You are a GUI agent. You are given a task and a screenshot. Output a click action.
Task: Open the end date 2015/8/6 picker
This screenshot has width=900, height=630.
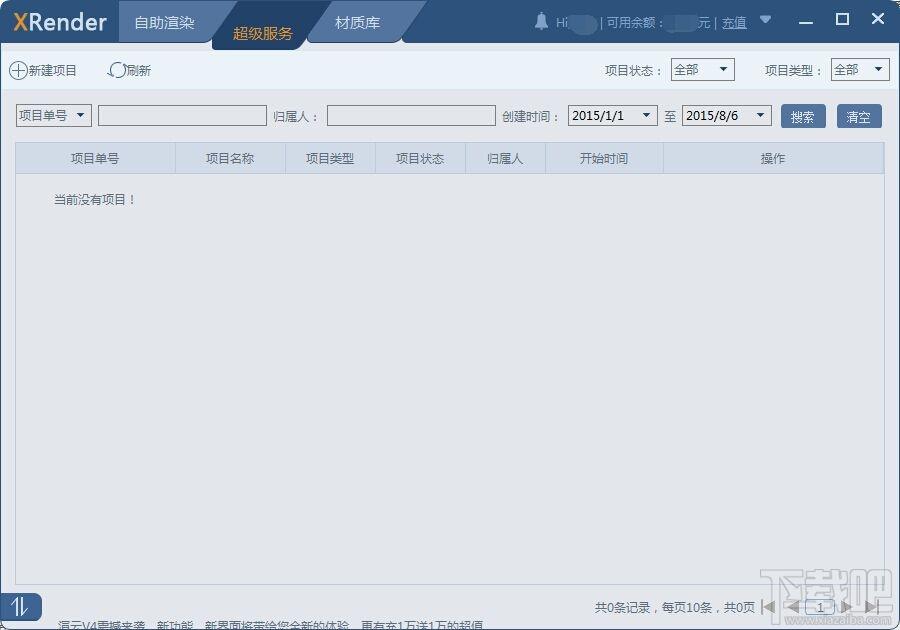coord(727,115)
